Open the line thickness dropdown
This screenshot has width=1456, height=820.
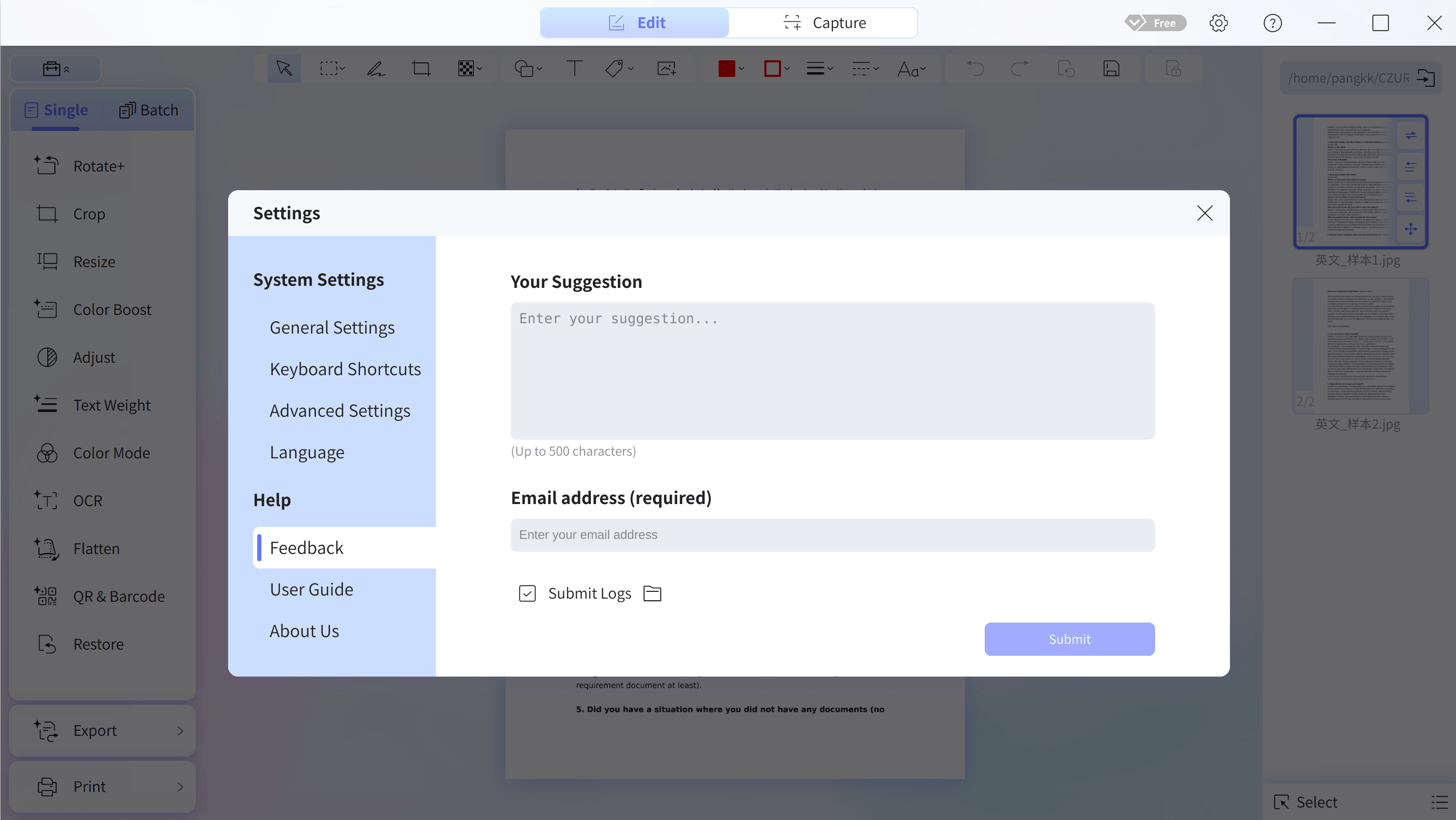click(x=819, y=69)
